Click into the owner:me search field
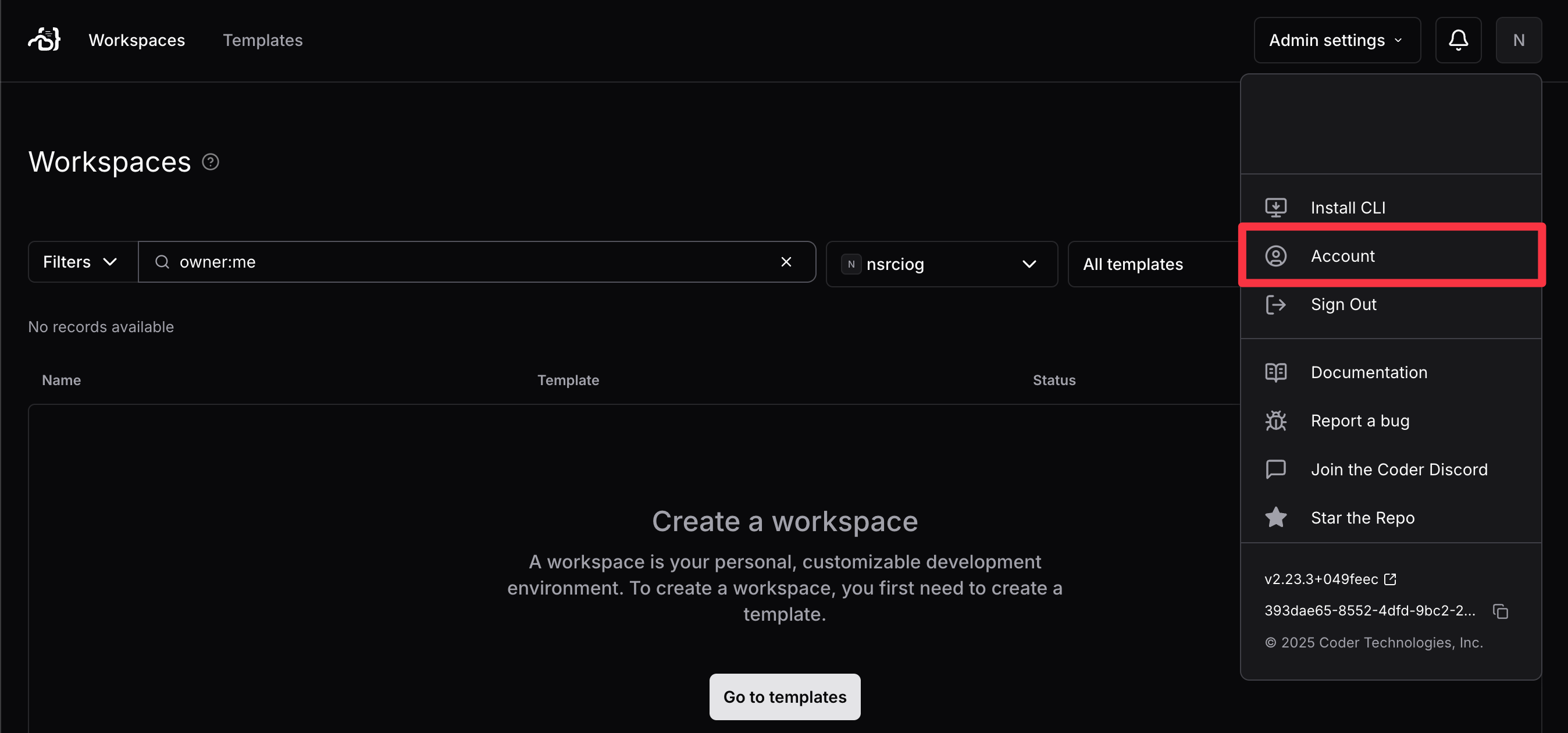Screen dimensions: 1568x733 (x=462, y=262)
